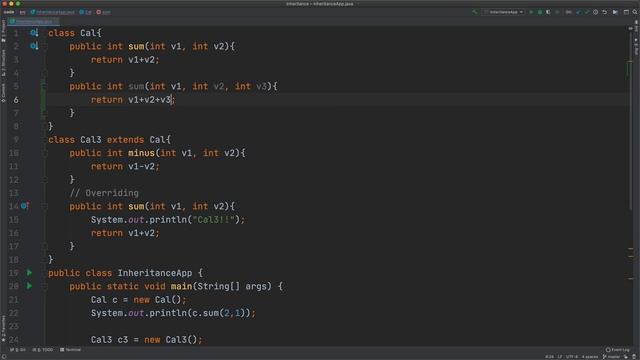This screenshot has height=360, width=640.
Task: Click the "Cal3!!" string literal
Action: click(x=213, y=220)
